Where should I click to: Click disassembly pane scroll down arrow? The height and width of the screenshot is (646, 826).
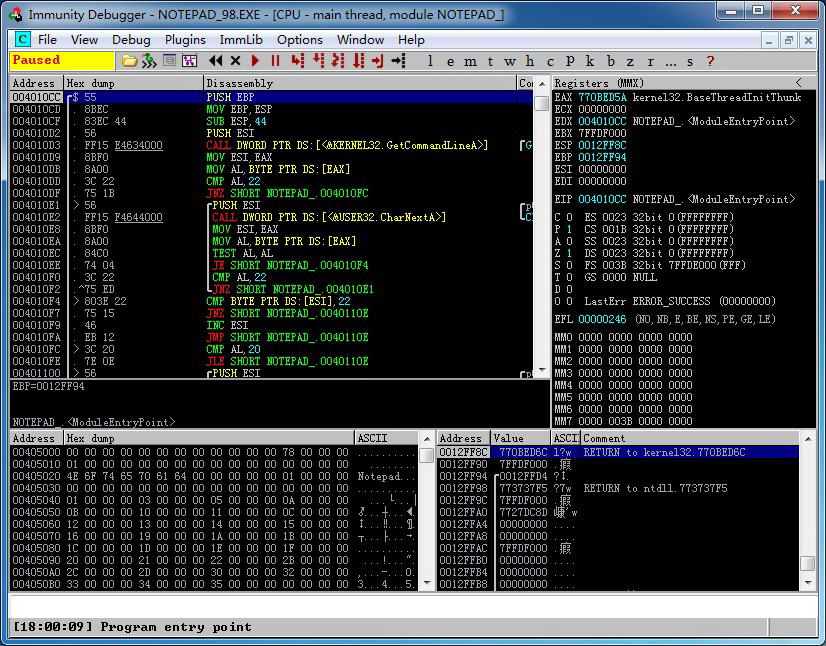click(542, 370)
